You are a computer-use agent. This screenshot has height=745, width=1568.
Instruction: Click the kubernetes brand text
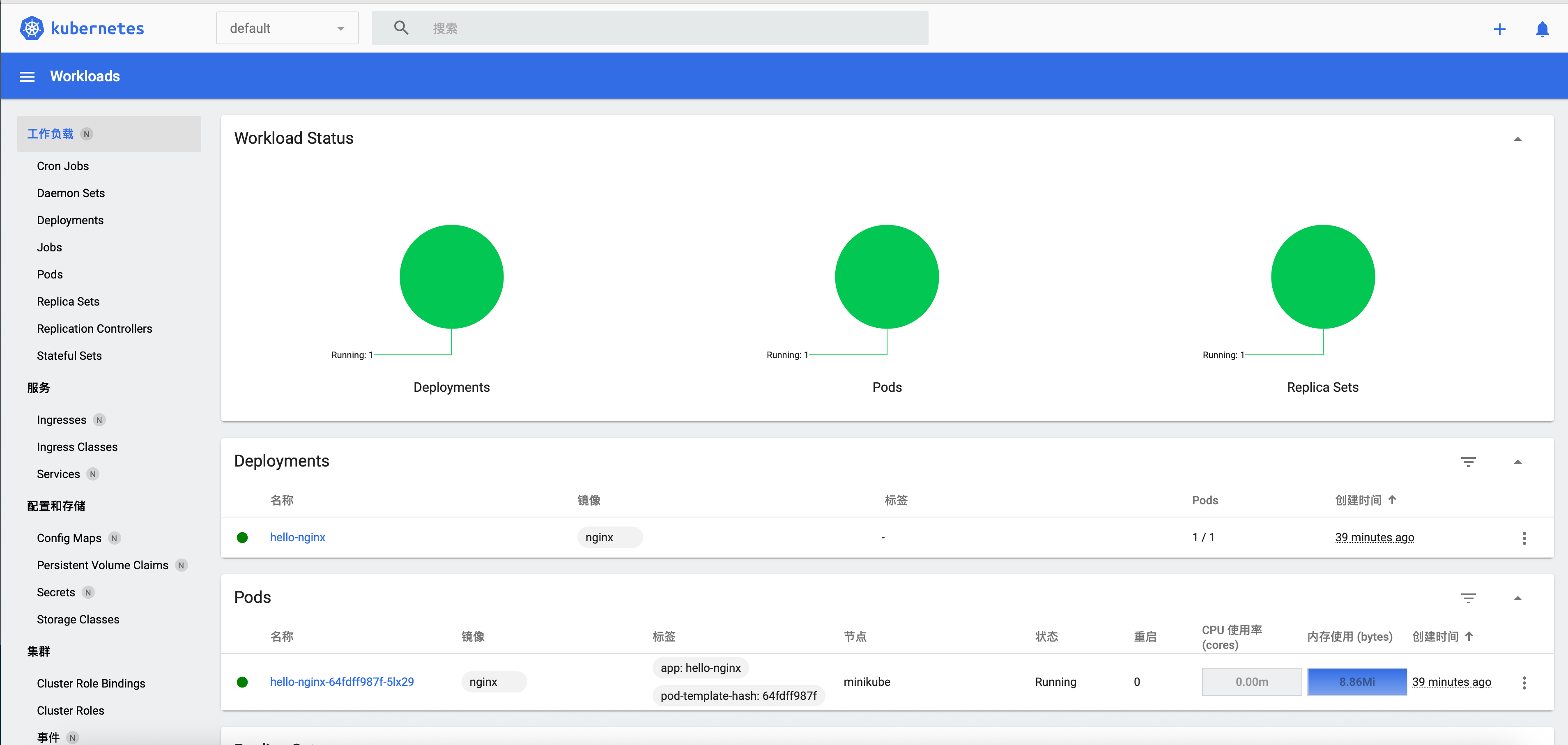(x=97, y=29)
